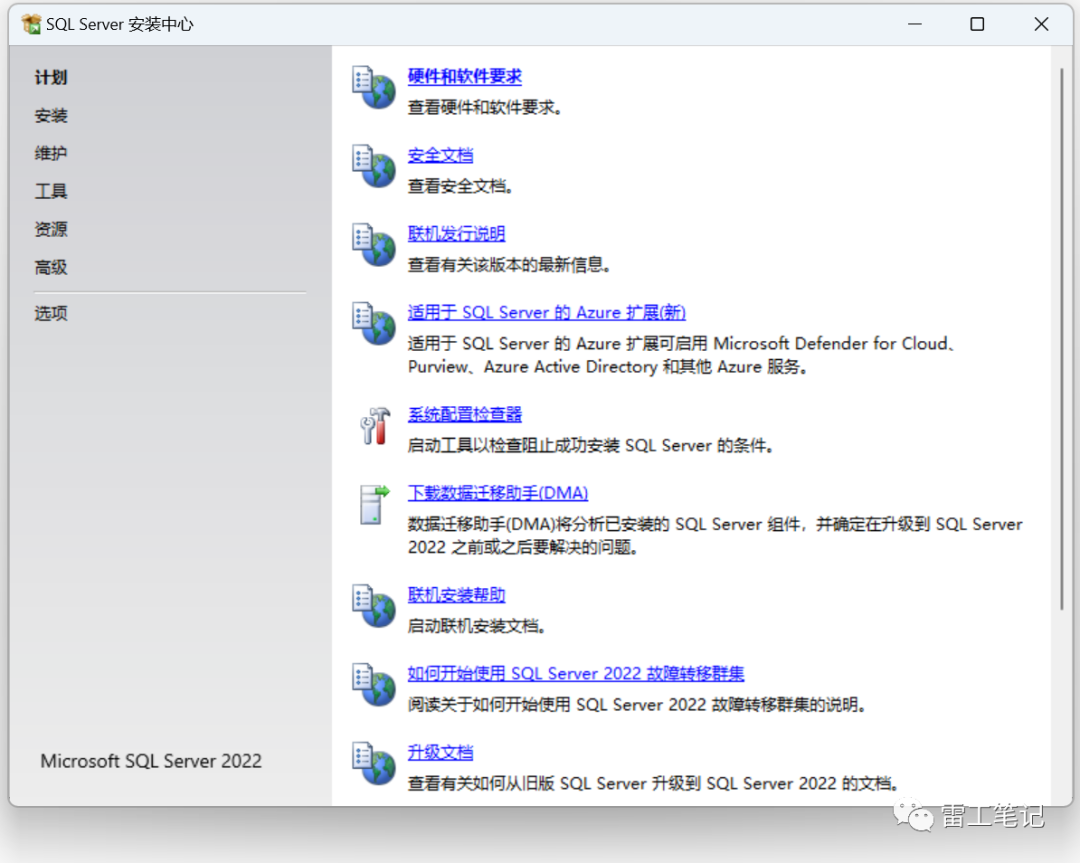
Task: Click the hammer-and-wrench icon for 系统配置检查器
Action: coord(375,426)
